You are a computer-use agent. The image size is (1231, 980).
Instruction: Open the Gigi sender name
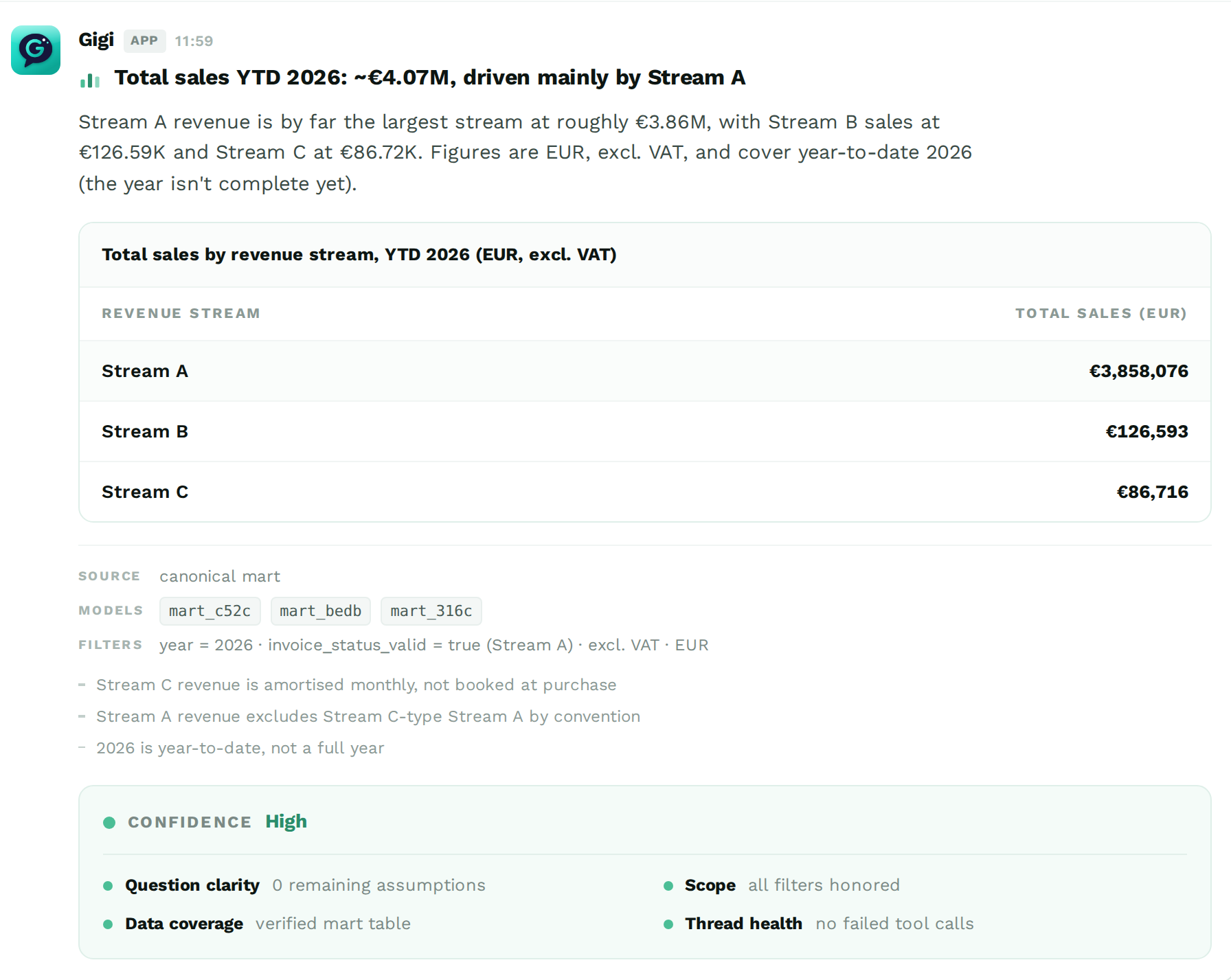96,40
